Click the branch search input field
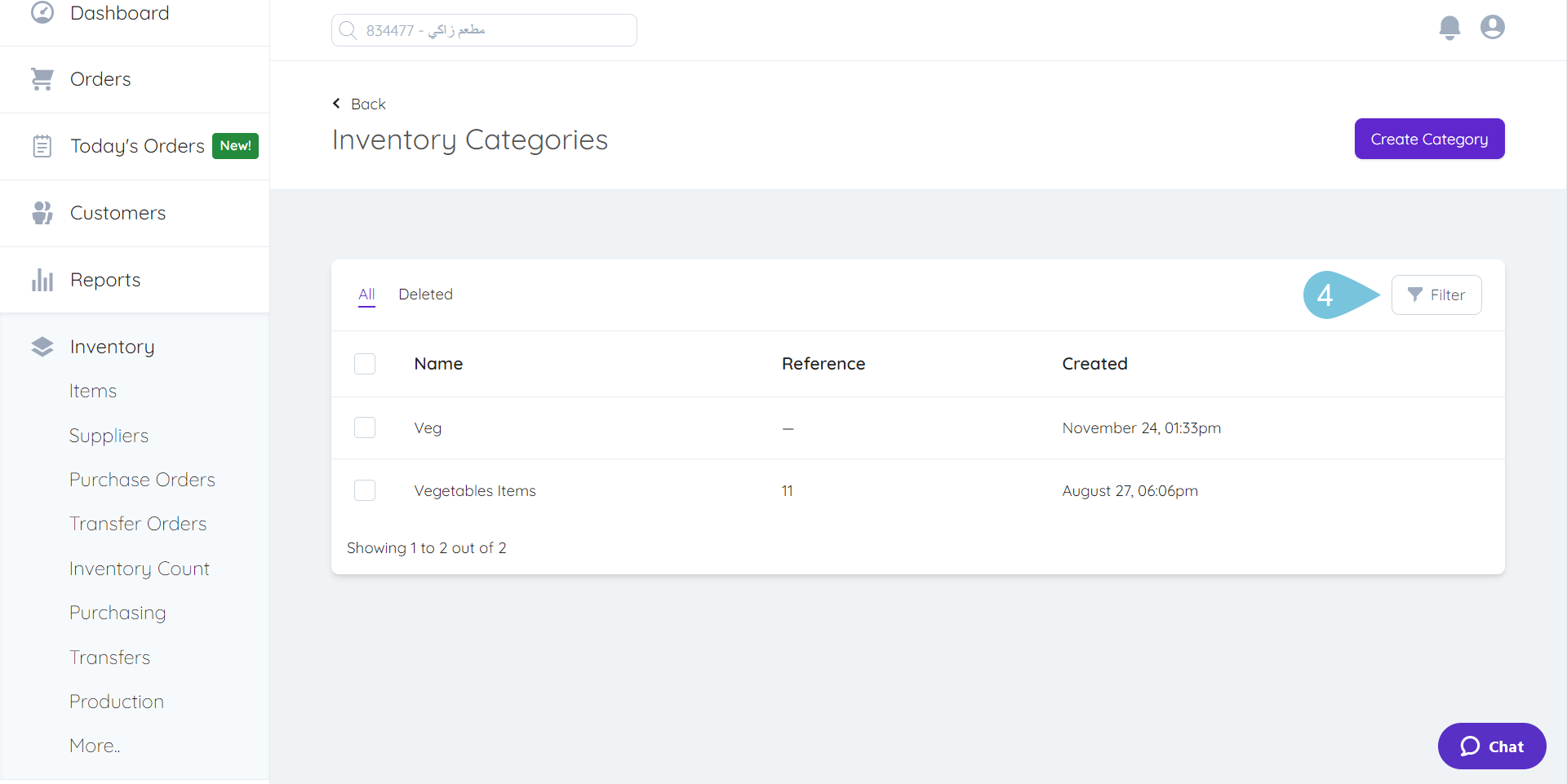The image size is (1567, 784). (484, 30)
